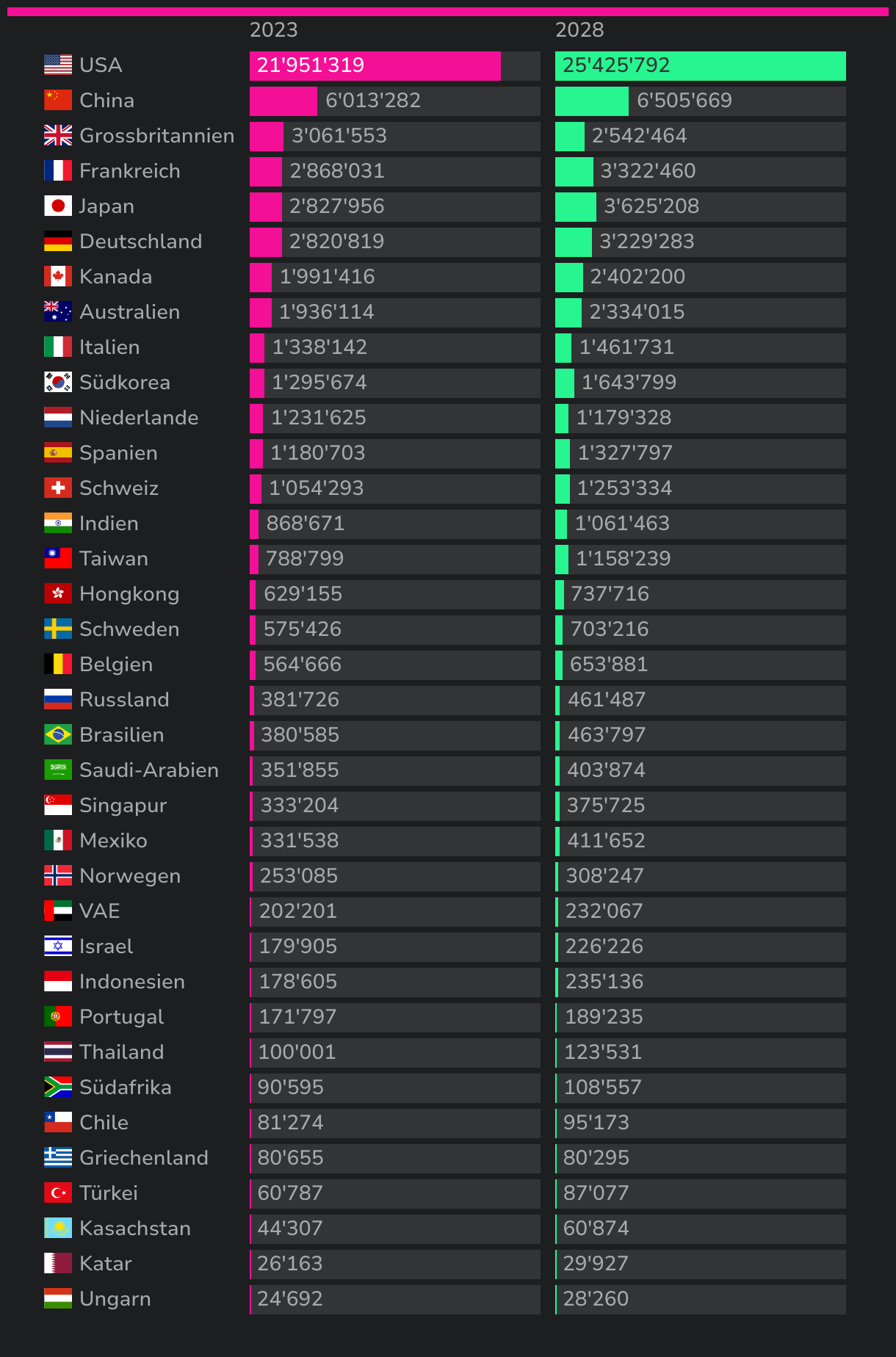Click Ungarn's 2028 value 28'260
The image size is (896, 1357).
click(596, 1299)
